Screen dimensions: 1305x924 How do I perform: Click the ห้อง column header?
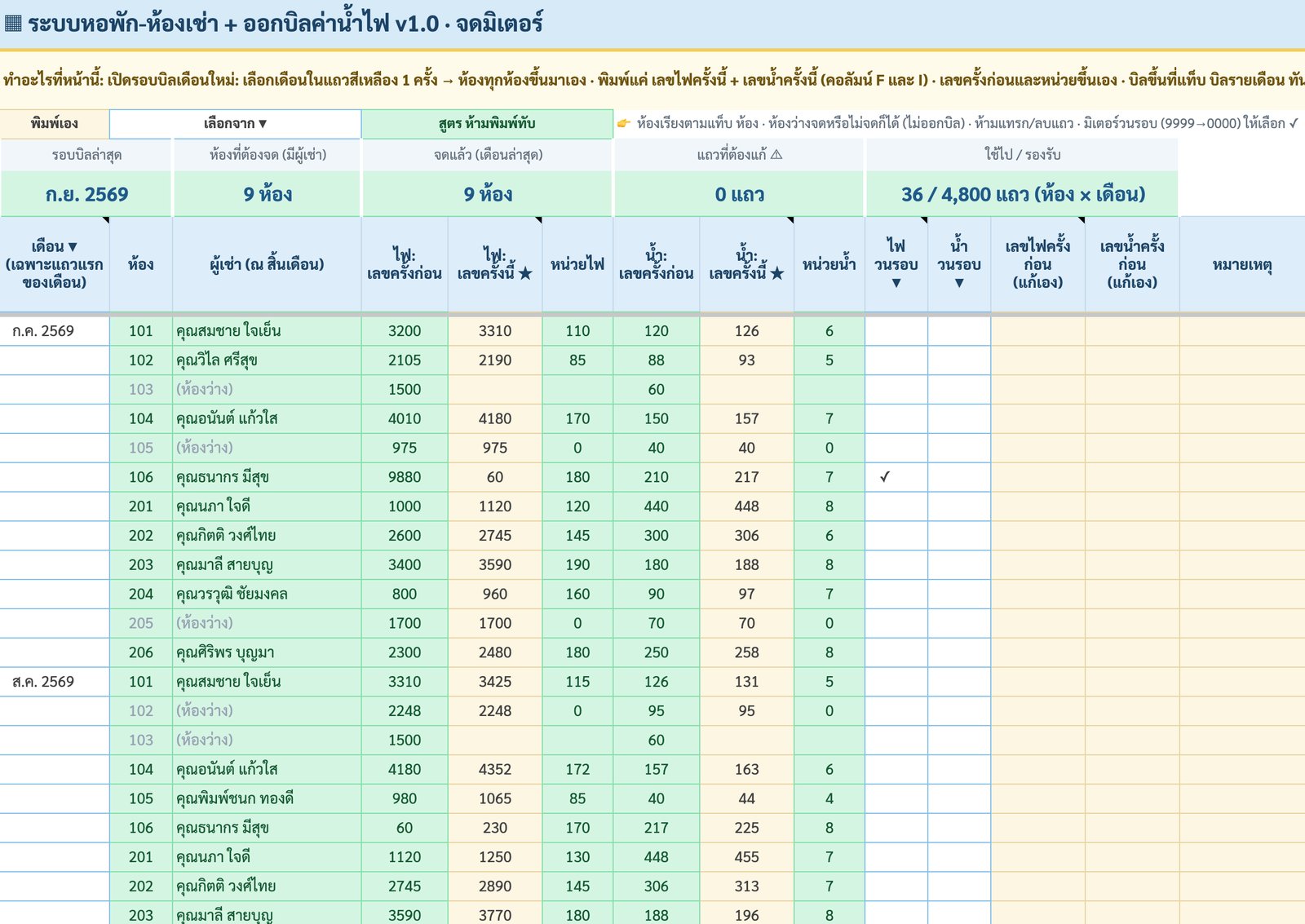(x=141, y=264)
